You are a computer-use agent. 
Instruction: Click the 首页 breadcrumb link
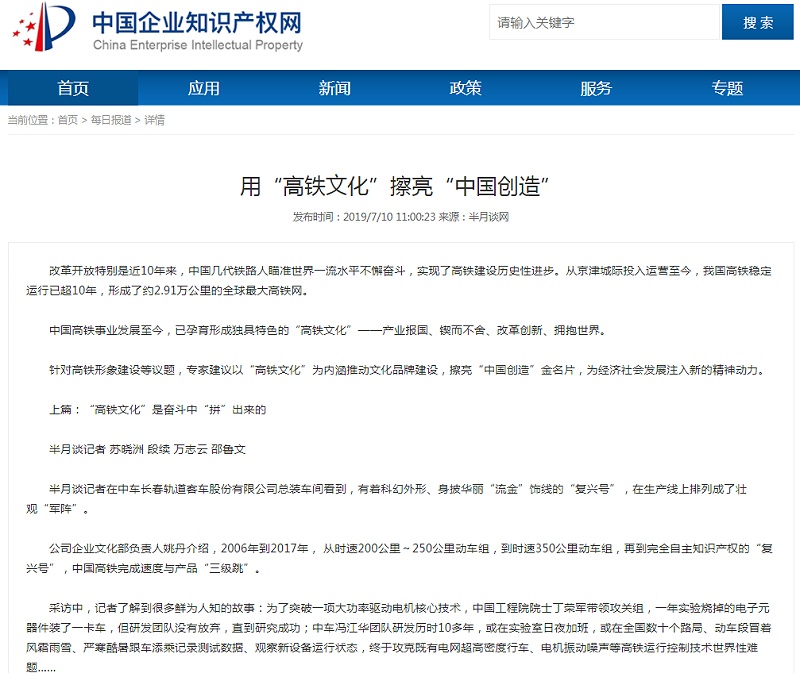(67, 120)
